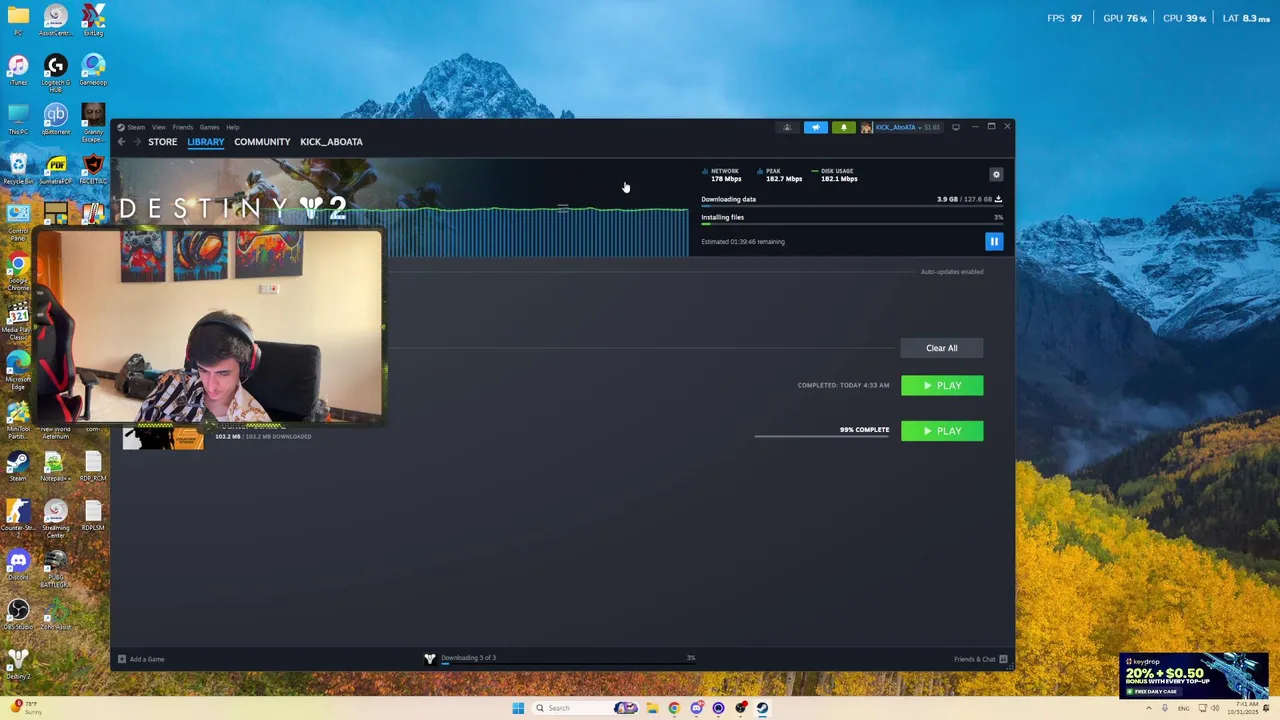Viewport: 1280px width, 720px height.
Task: Click the Estimated time remaining text
Action: (743, 242)
